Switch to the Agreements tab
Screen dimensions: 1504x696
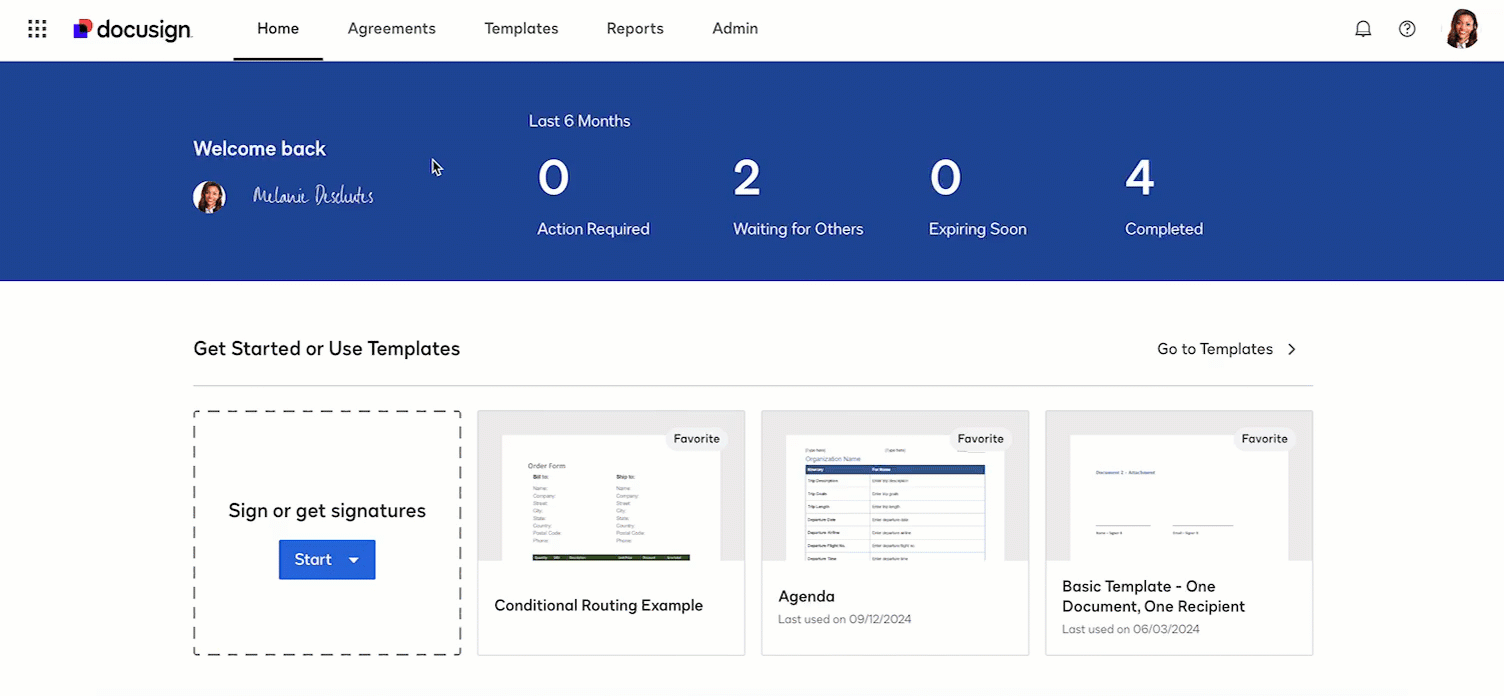[x=391, y=29]
